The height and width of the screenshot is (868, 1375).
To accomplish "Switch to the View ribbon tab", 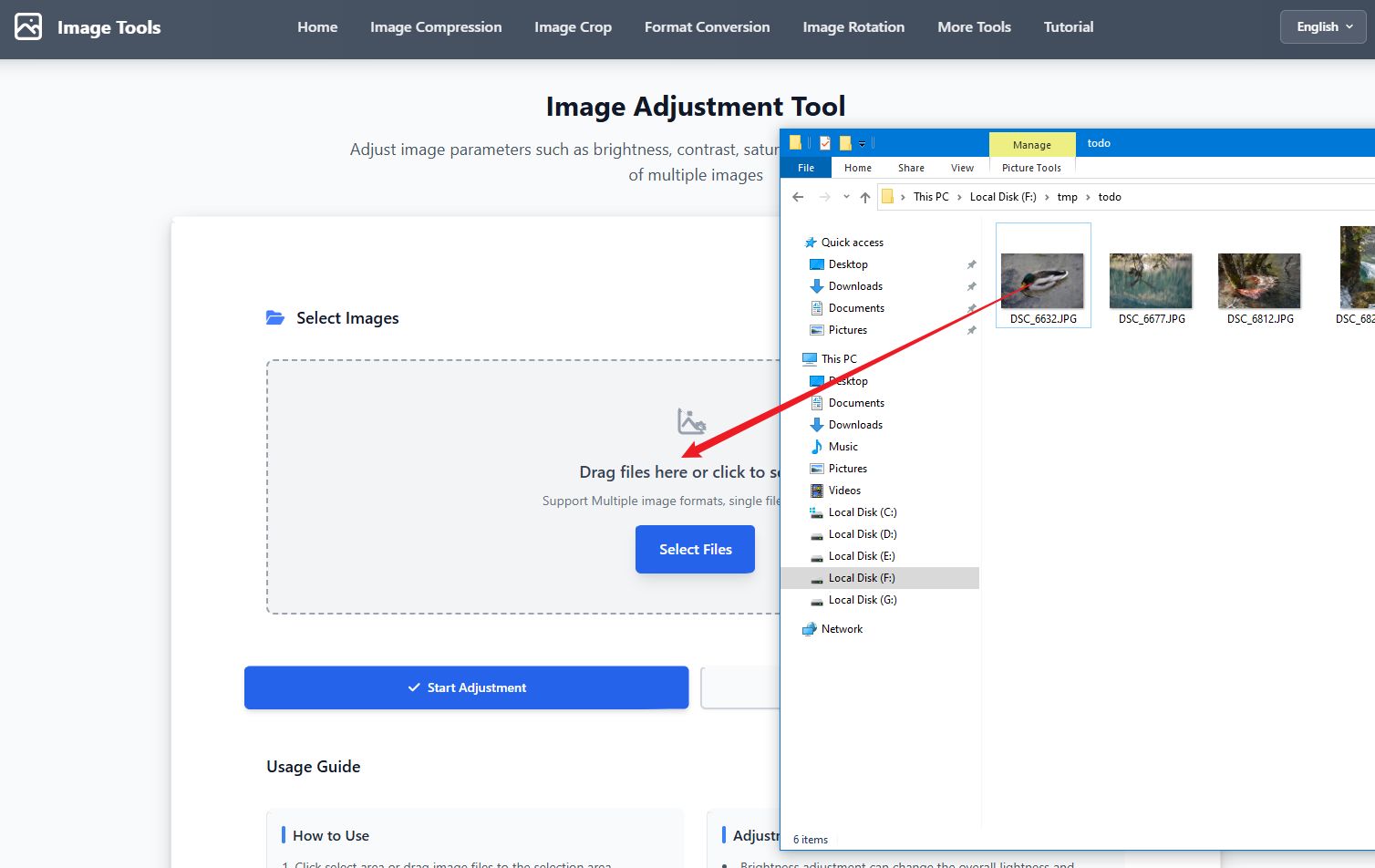I will (x=962, y=168).
